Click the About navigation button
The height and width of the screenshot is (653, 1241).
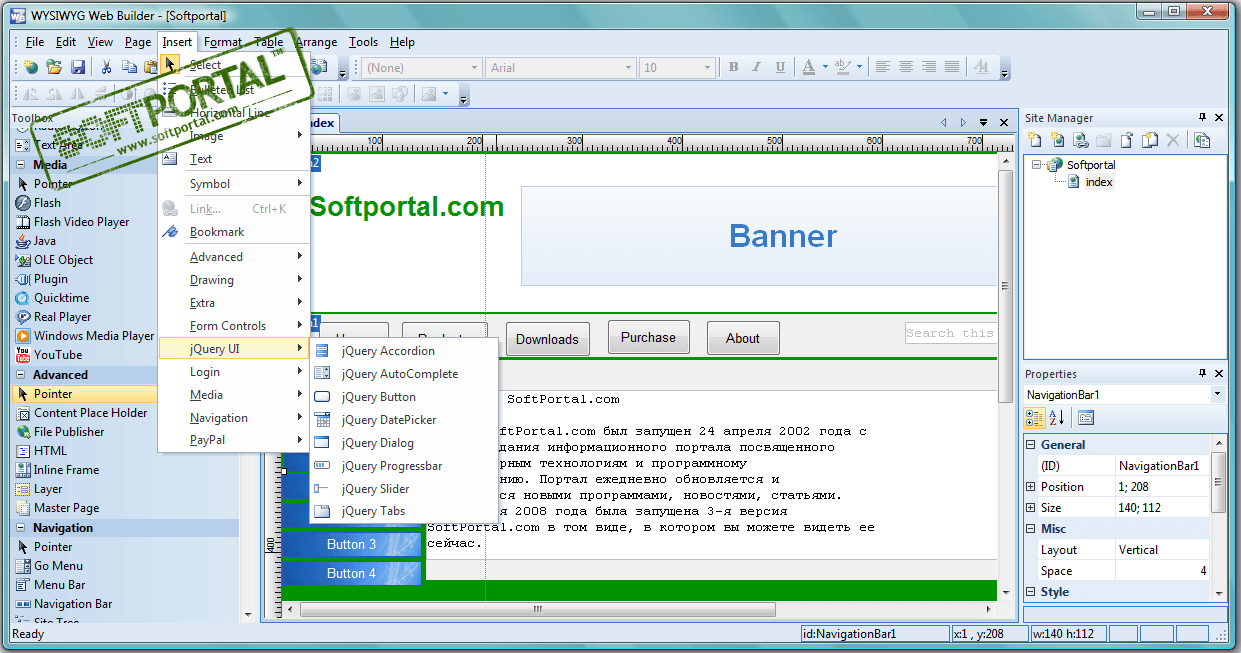pos(743,338)
